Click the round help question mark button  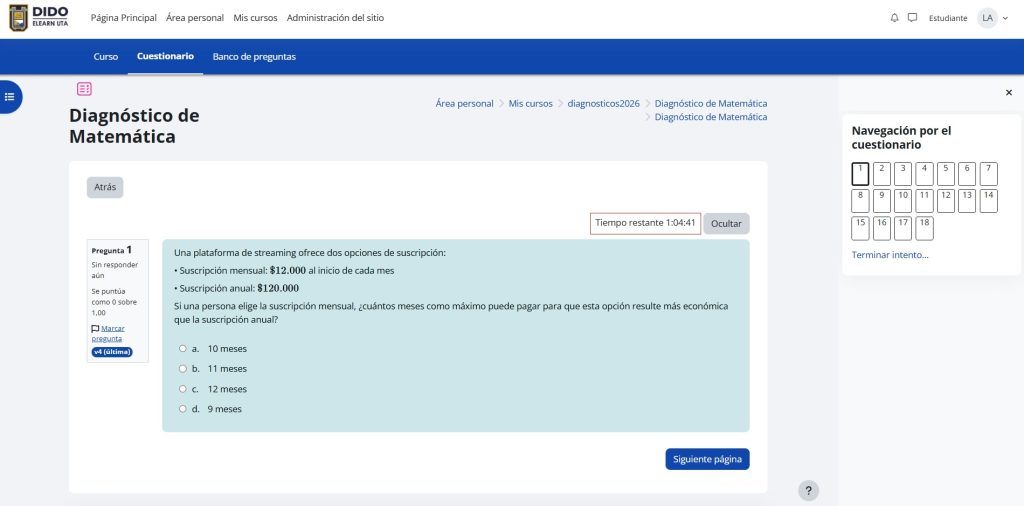809,490
